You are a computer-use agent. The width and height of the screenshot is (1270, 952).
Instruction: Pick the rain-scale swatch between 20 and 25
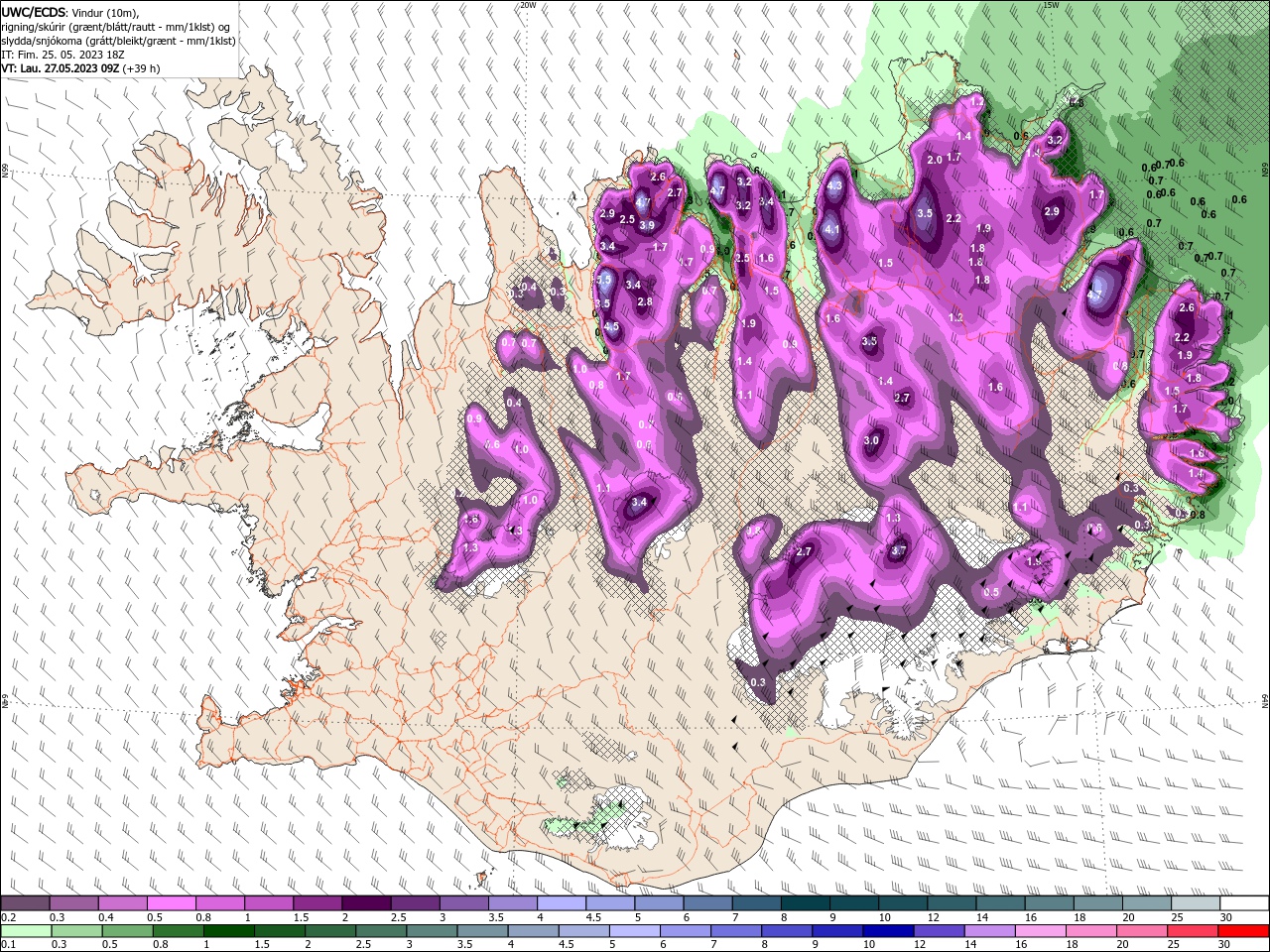click(1142, 931)
